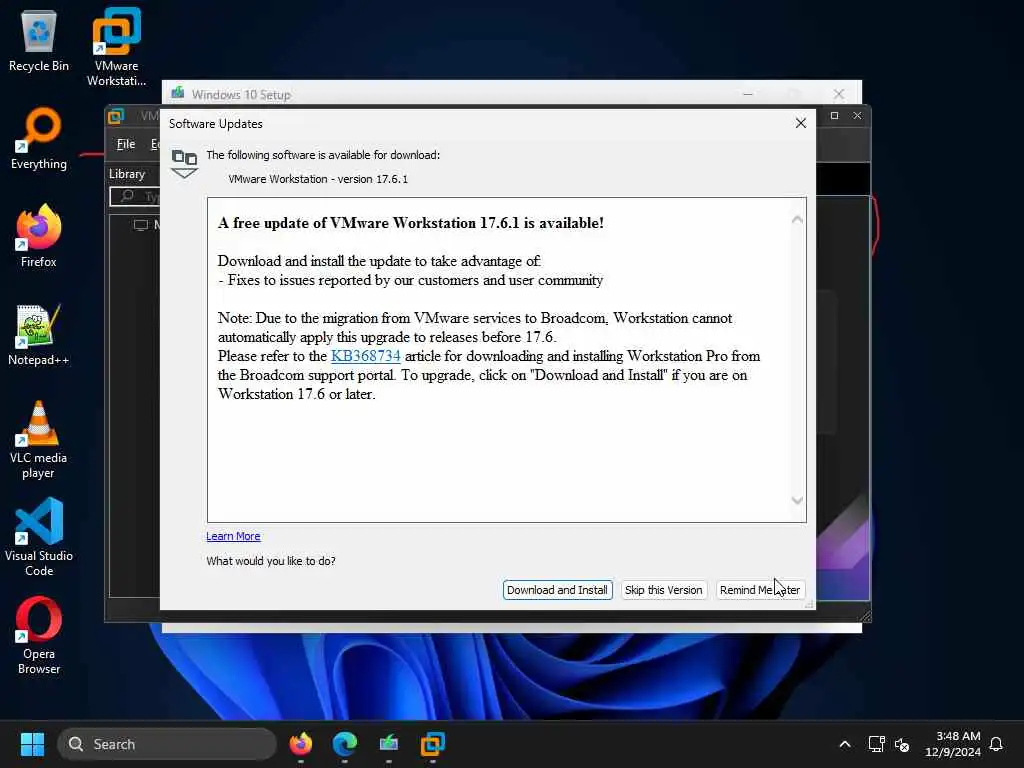Click Download and Install button
Image resolution: width=1024 pixels, height=768 pixels.
pos(557,590)
